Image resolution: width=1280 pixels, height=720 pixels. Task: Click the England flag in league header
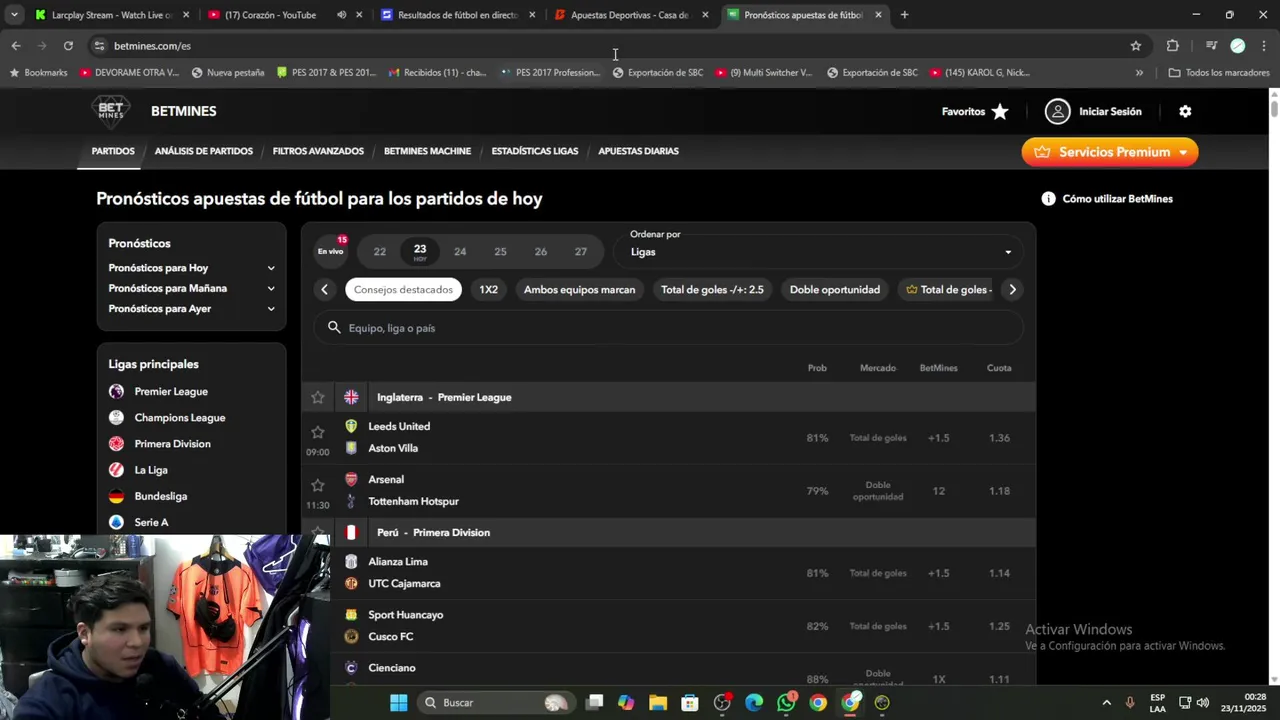(x=351, y=397)
